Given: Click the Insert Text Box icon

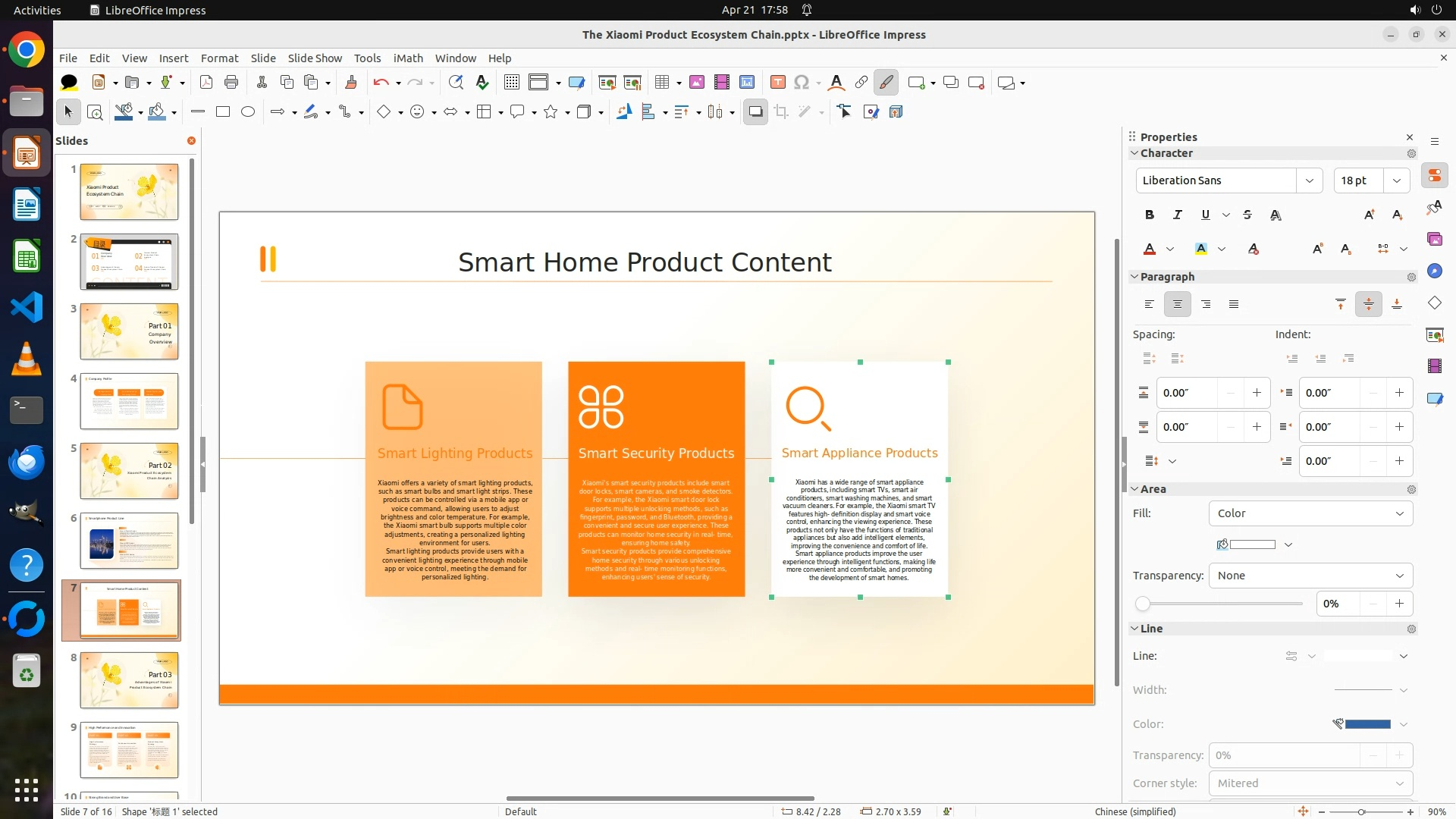Looking at the screenshot, I should pos(777,83).
